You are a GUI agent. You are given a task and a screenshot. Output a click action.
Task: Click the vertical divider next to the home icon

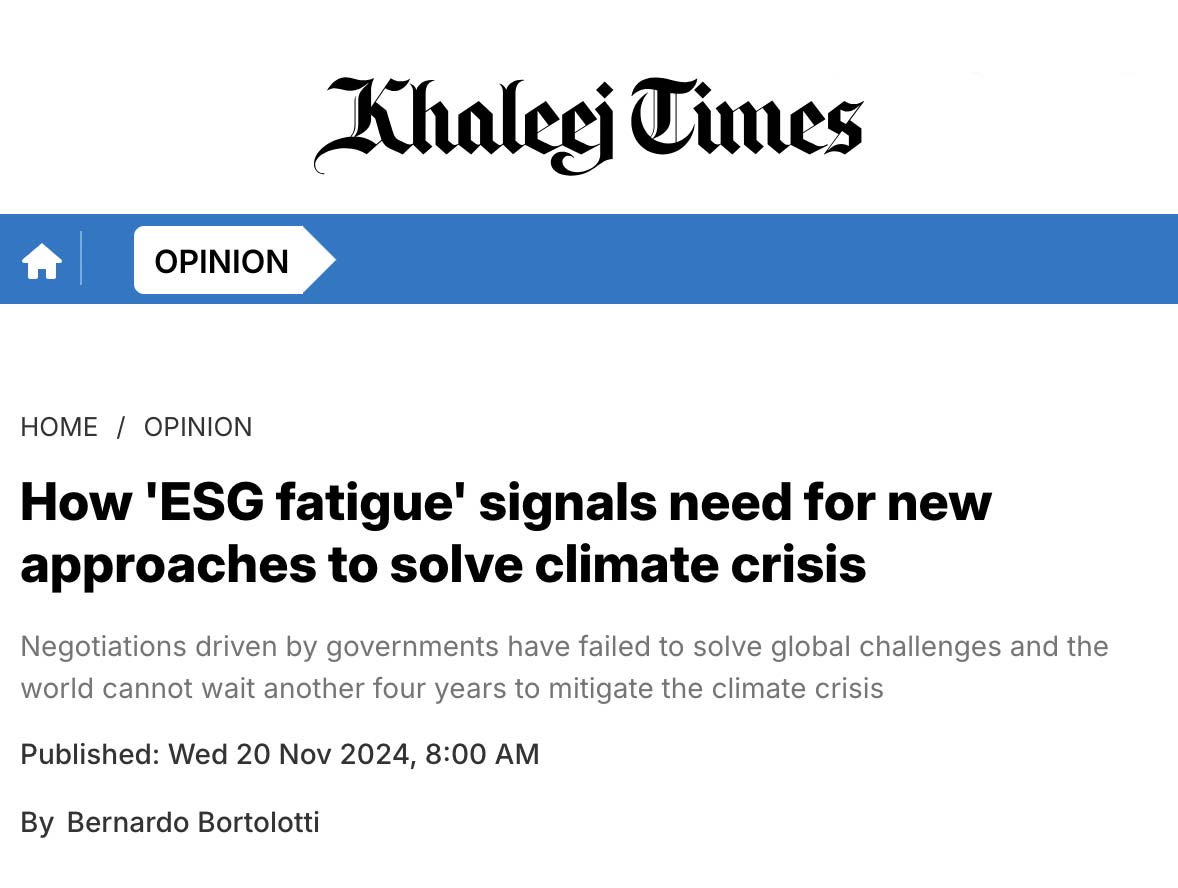pyautogui.click(x=81, y=259)
